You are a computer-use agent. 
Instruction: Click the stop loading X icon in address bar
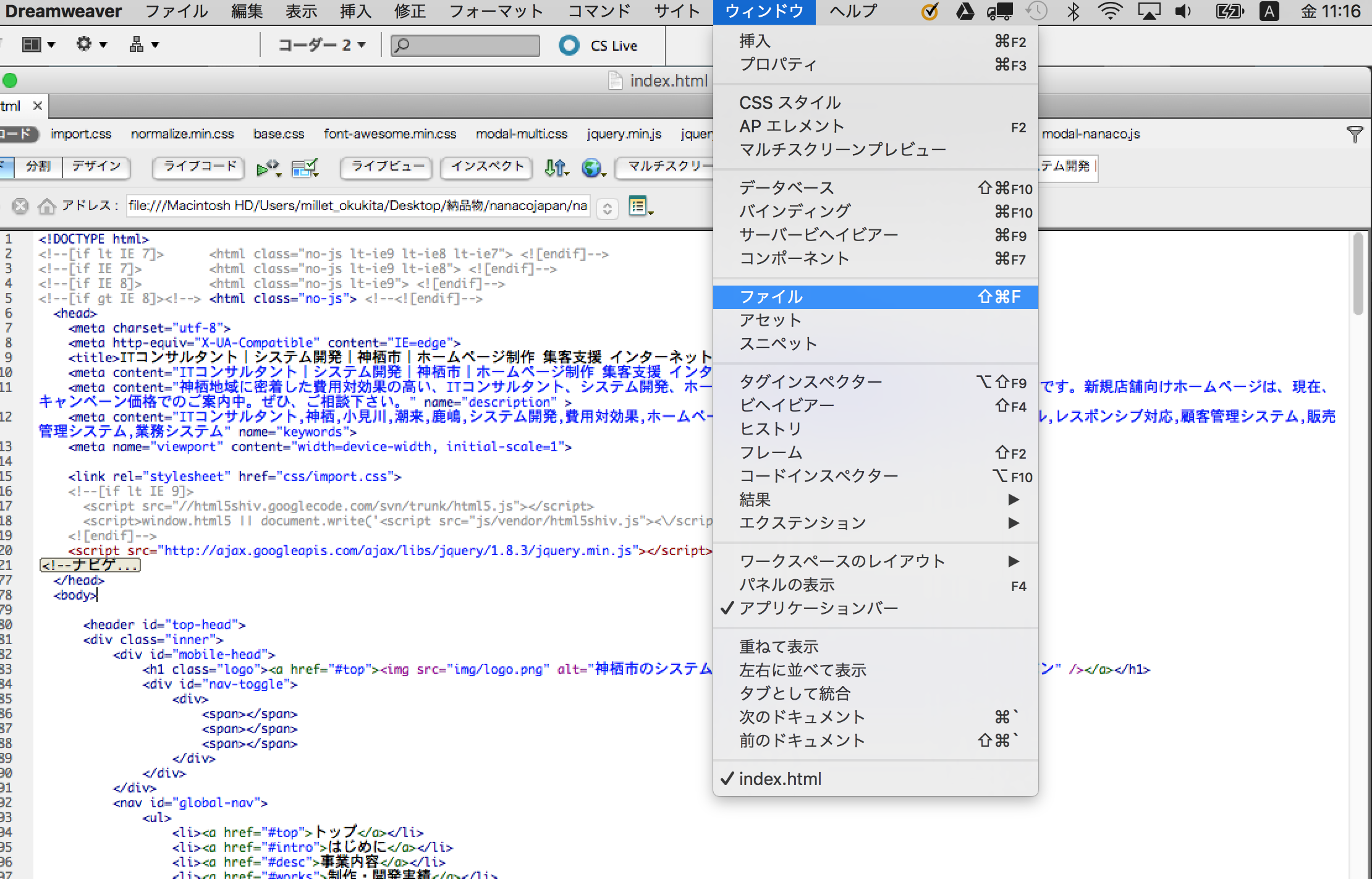click(20, 206)
